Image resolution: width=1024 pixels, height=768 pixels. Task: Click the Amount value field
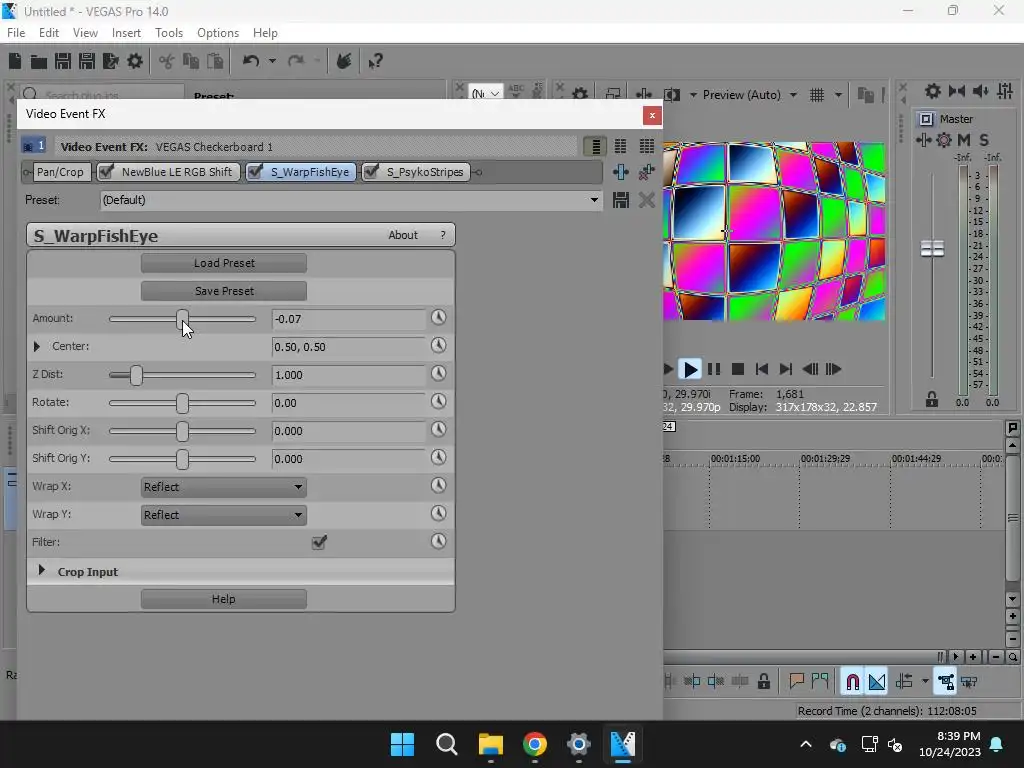tap(348, 319)
